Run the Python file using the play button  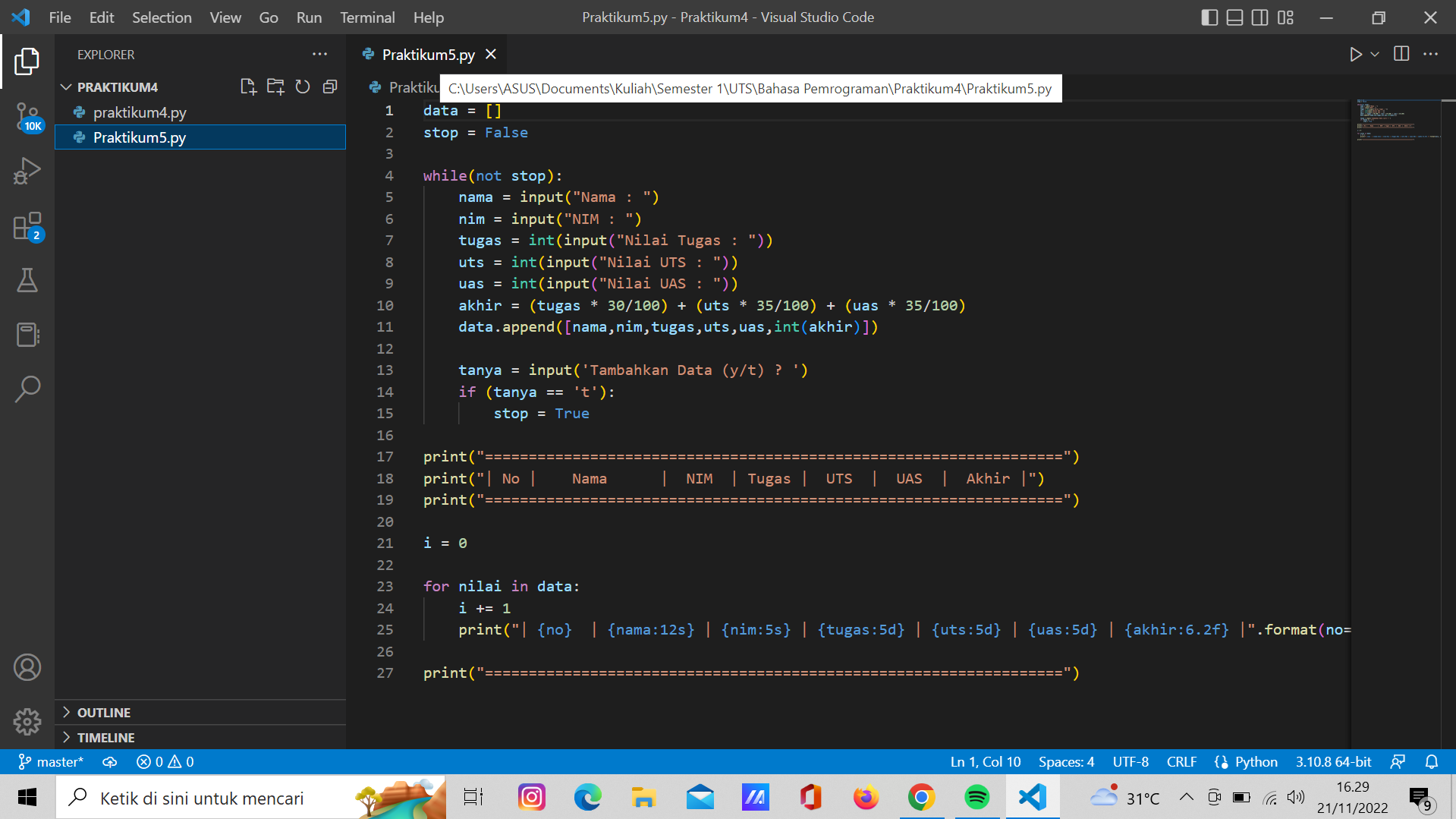[1356, 54]
